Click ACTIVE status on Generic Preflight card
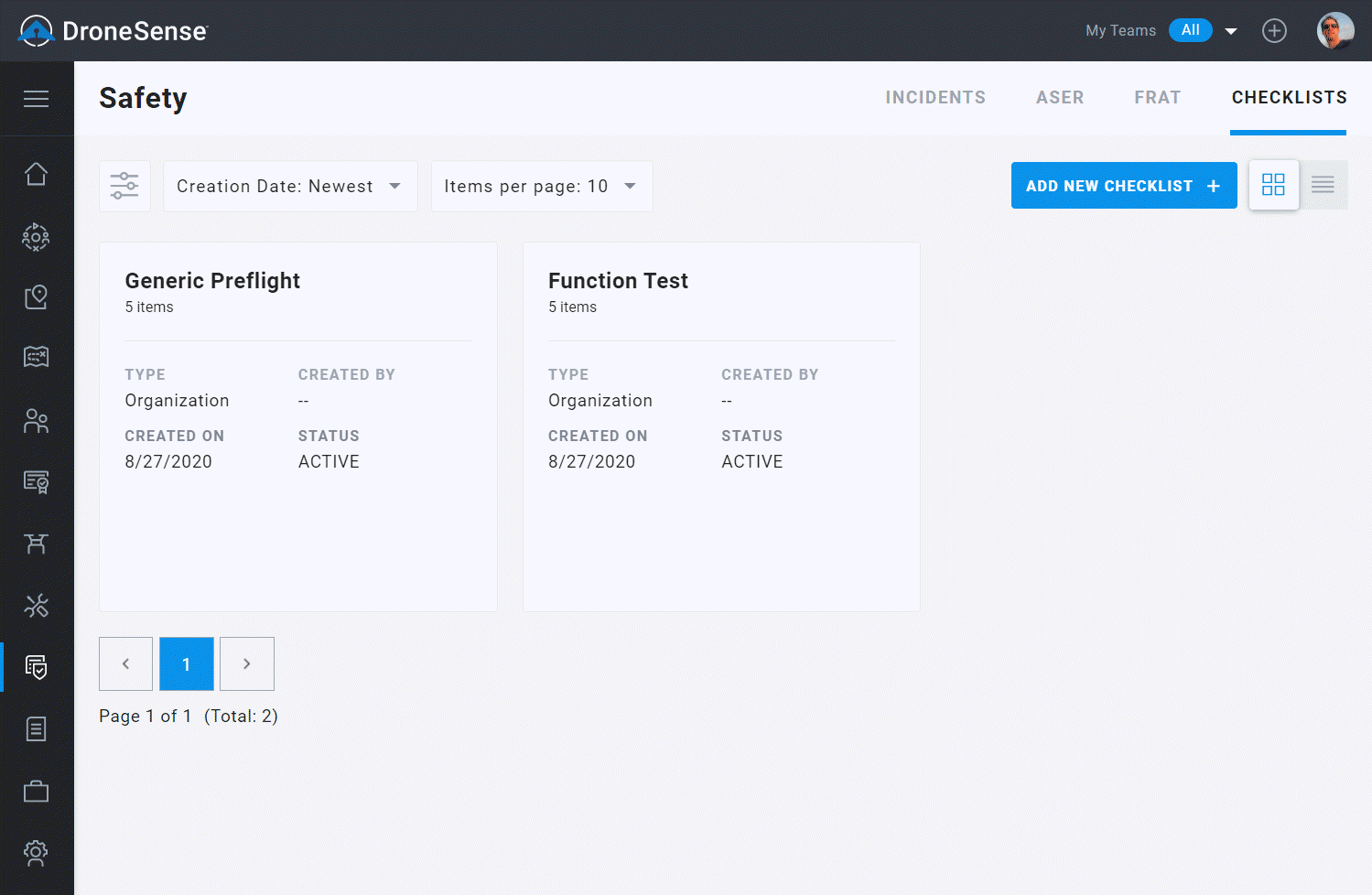Viewport: 1372px width, 895px height. (x=329, y=462)
